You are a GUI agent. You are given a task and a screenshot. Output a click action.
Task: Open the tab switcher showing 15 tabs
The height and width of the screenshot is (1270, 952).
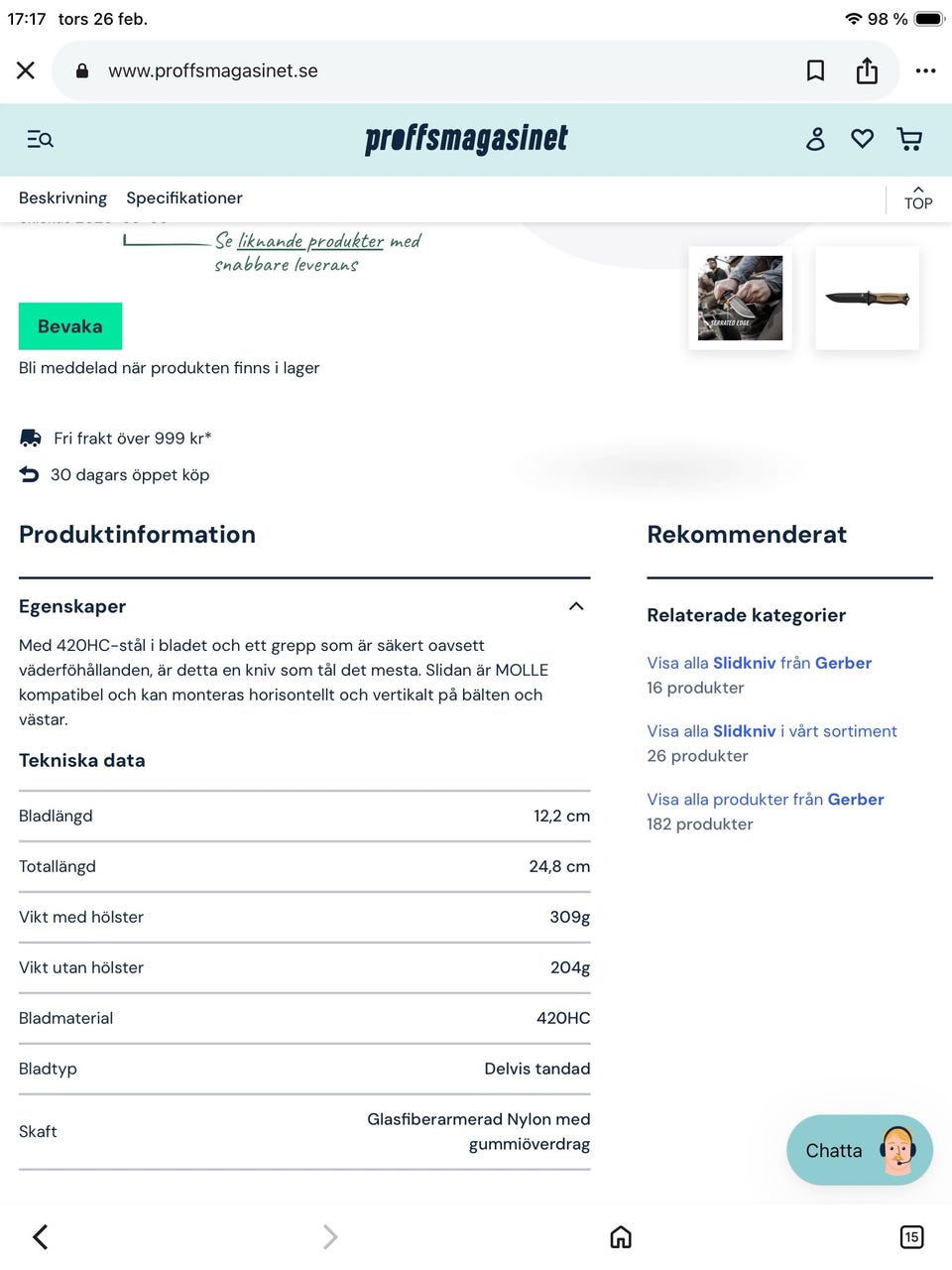911,1237
